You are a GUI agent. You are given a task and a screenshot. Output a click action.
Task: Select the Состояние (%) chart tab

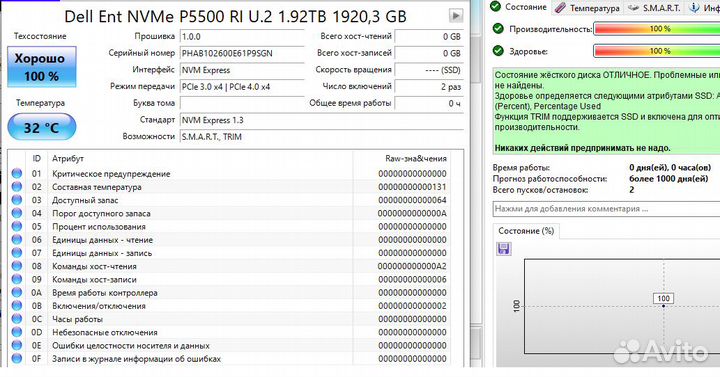point(526,231)
